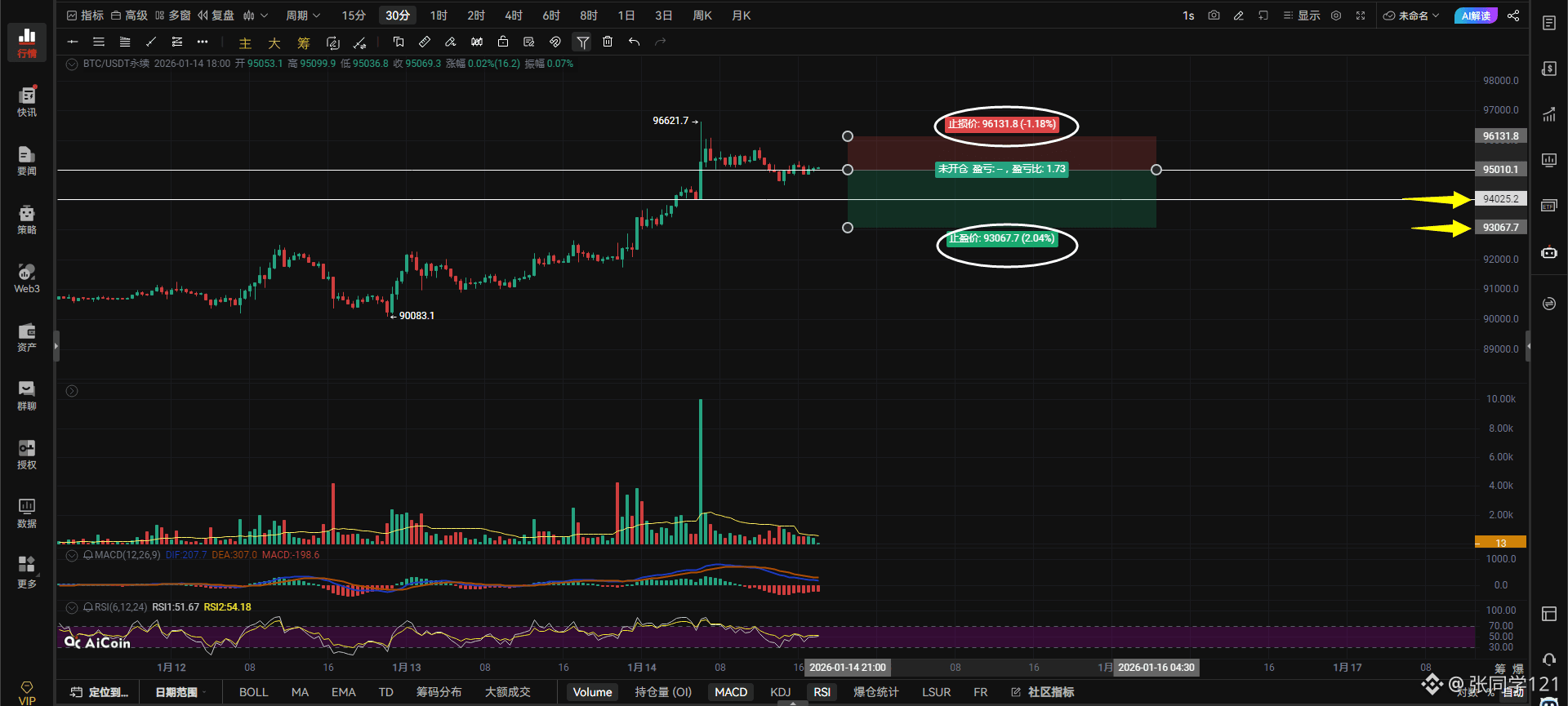Open the 多窗 multi-window layout
The width and height of the screenshot is (1568, 706).
pos(172,16)
